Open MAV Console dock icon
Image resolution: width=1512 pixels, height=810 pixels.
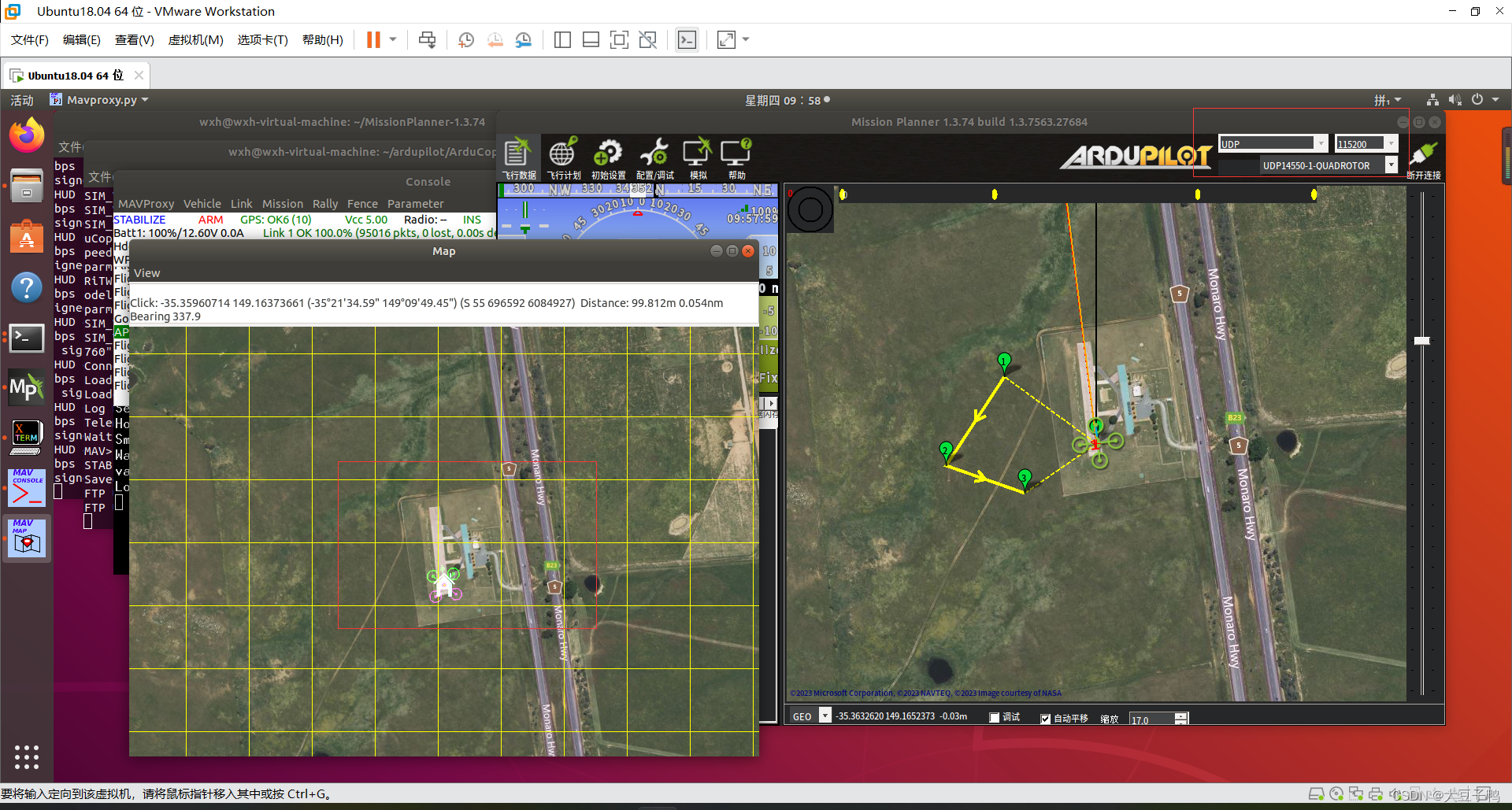tap(28, 488)
